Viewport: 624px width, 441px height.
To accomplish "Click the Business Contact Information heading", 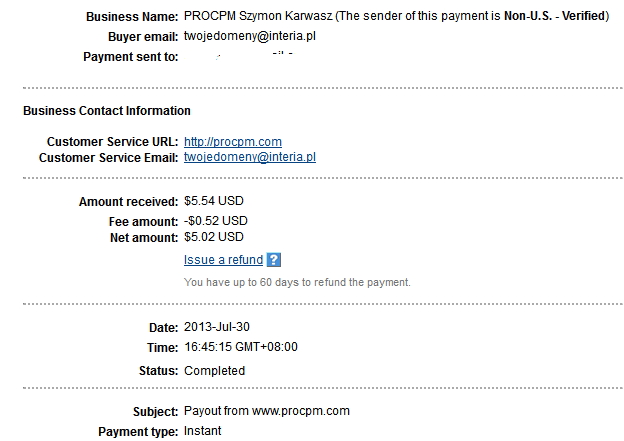I will point(107,111).
